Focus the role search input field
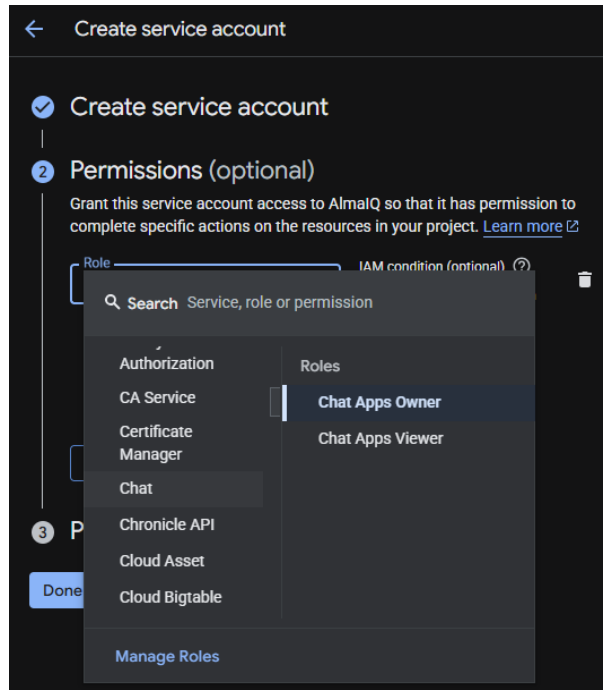The width and height of the screenshot is (611, 692). tap(309, 303)
